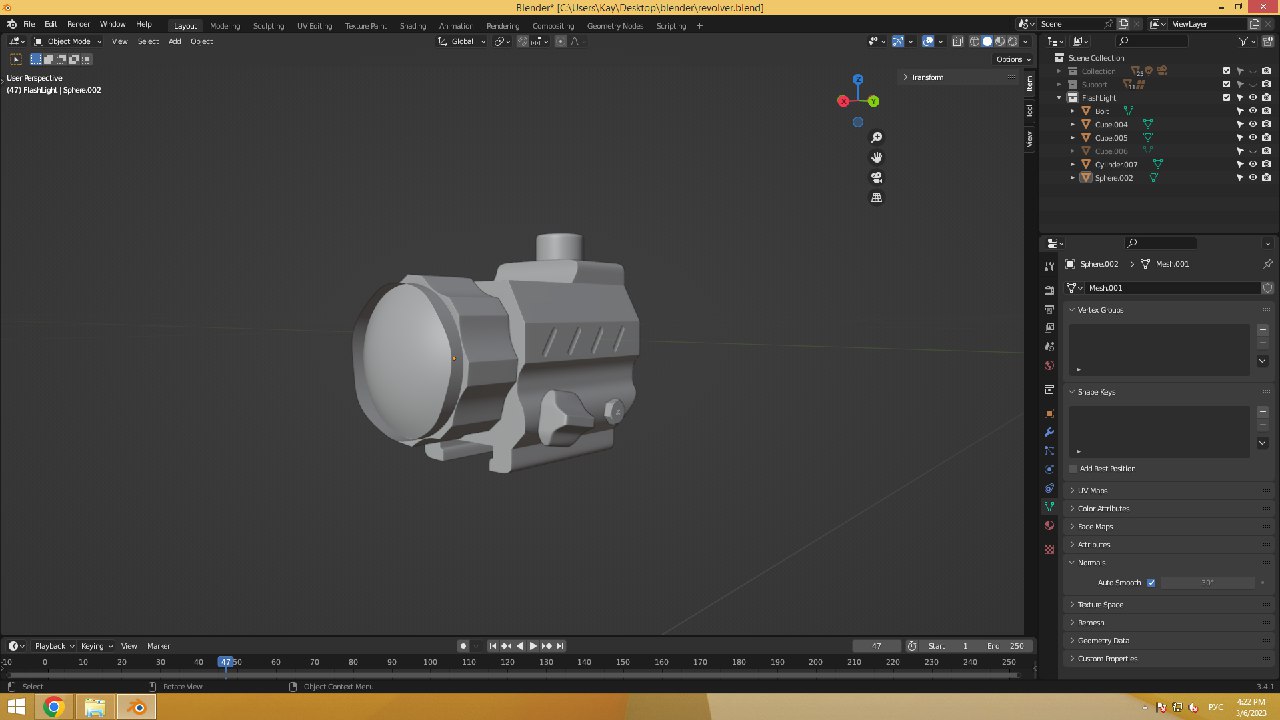Select wireframe viewport shading icon
1280x720 pixels.
pyautogui.click(x=974, y=41)
